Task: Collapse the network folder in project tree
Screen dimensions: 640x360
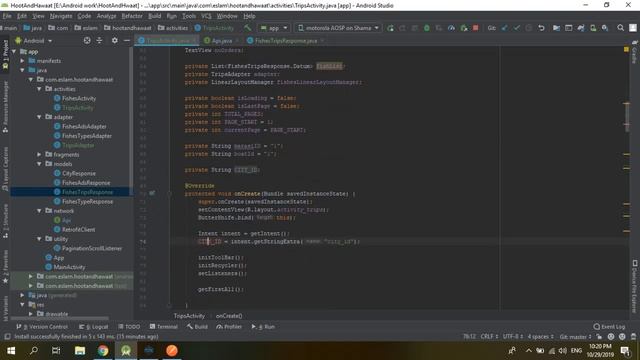Action: click(x=39, y=211)
